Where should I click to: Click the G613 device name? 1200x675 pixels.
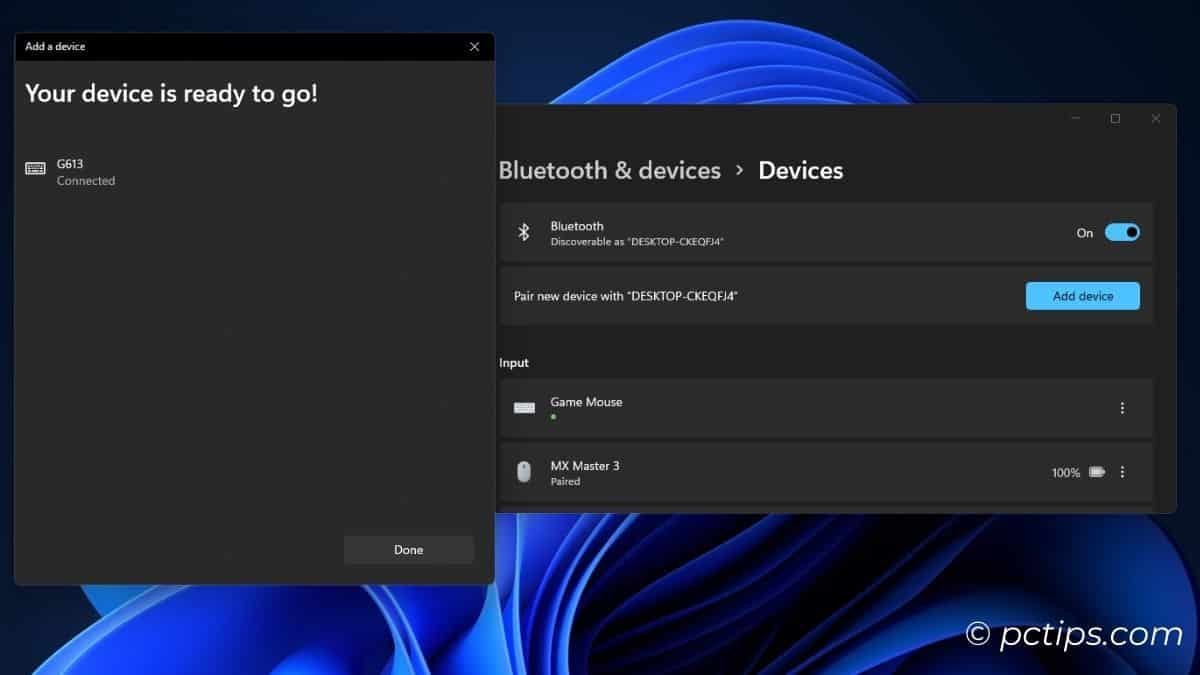[x=70, y=163]
